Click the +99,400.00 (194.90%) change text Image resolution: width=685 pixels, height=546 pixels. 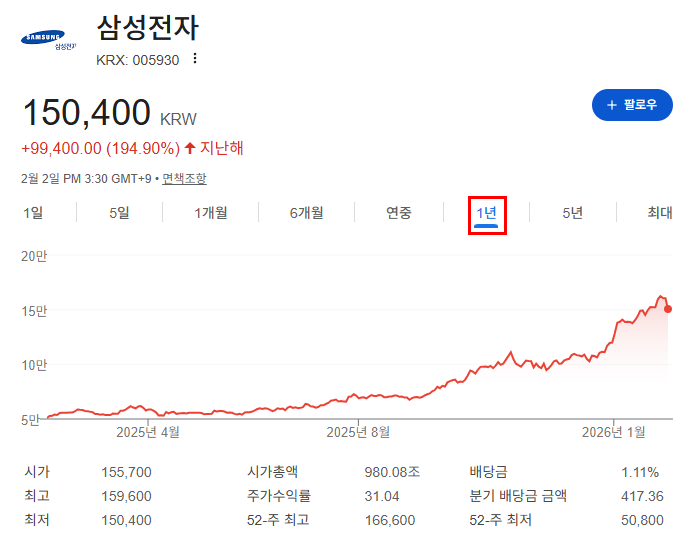(100, 149)
